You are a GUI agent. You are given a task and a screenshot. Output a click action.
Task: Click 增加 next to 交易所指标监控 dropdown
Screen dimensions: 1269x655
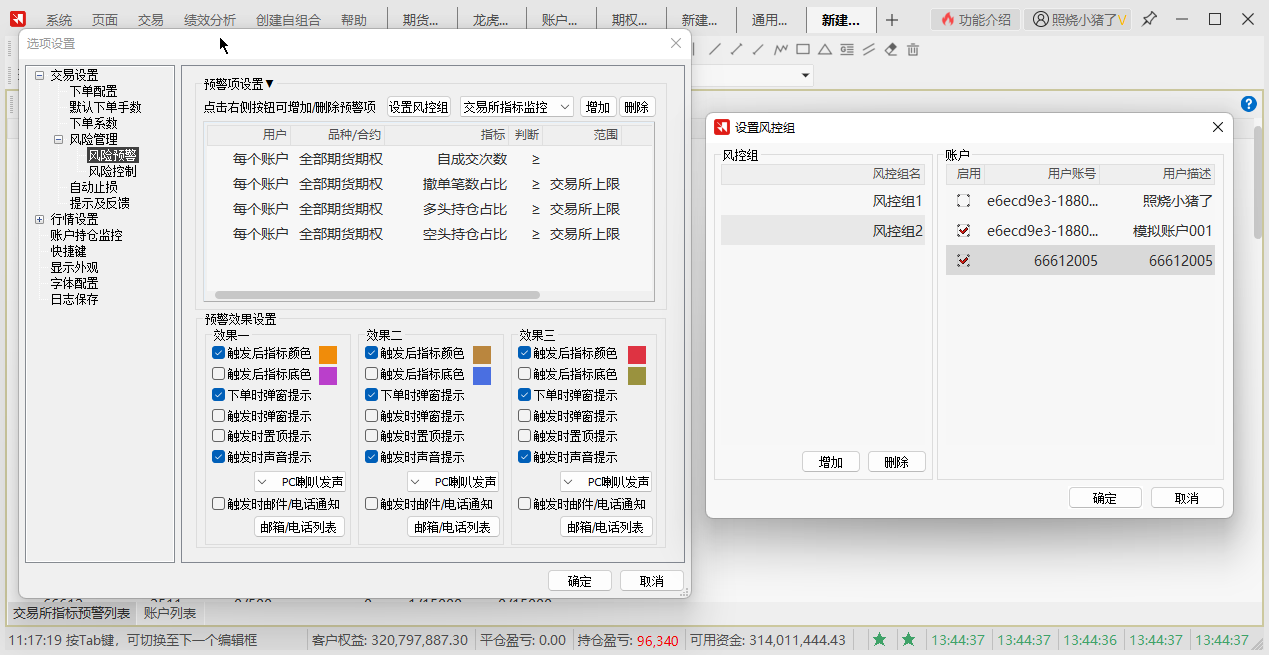click(x=598, y=107)
